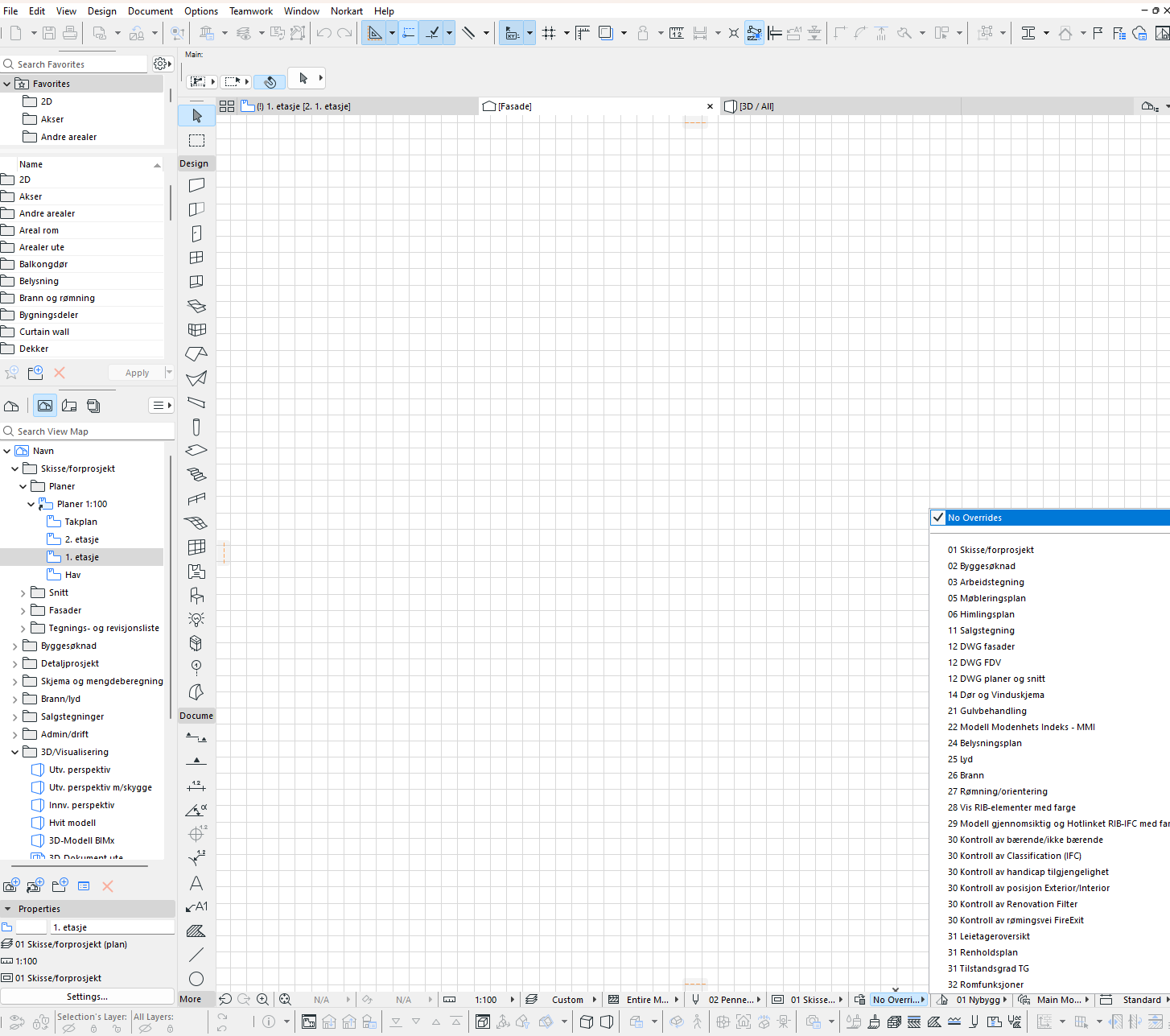This screenshot has width=1170, height=1036.
Task: Select the Stair tool
Action: (x=196, y=475)
